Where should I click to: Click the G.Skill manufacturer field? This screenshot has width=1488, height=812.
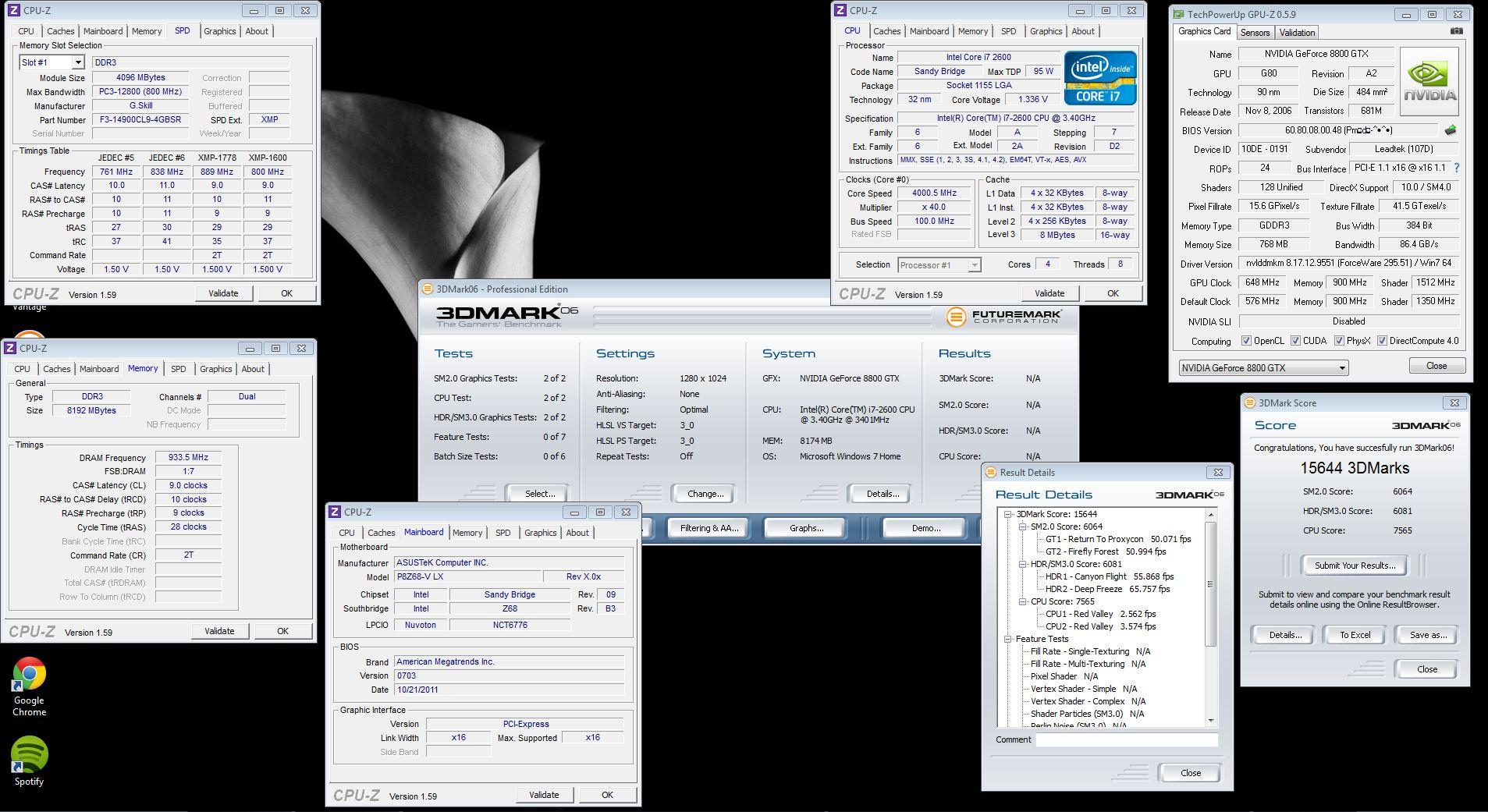(x=140, y=105)
